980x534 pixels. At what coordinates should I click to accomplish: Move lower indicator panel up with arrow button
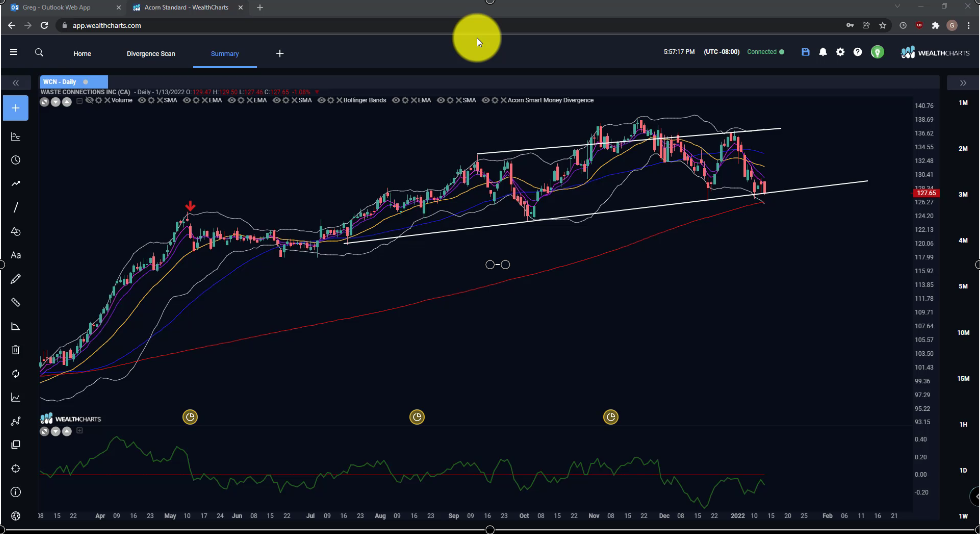click(66, 431)
